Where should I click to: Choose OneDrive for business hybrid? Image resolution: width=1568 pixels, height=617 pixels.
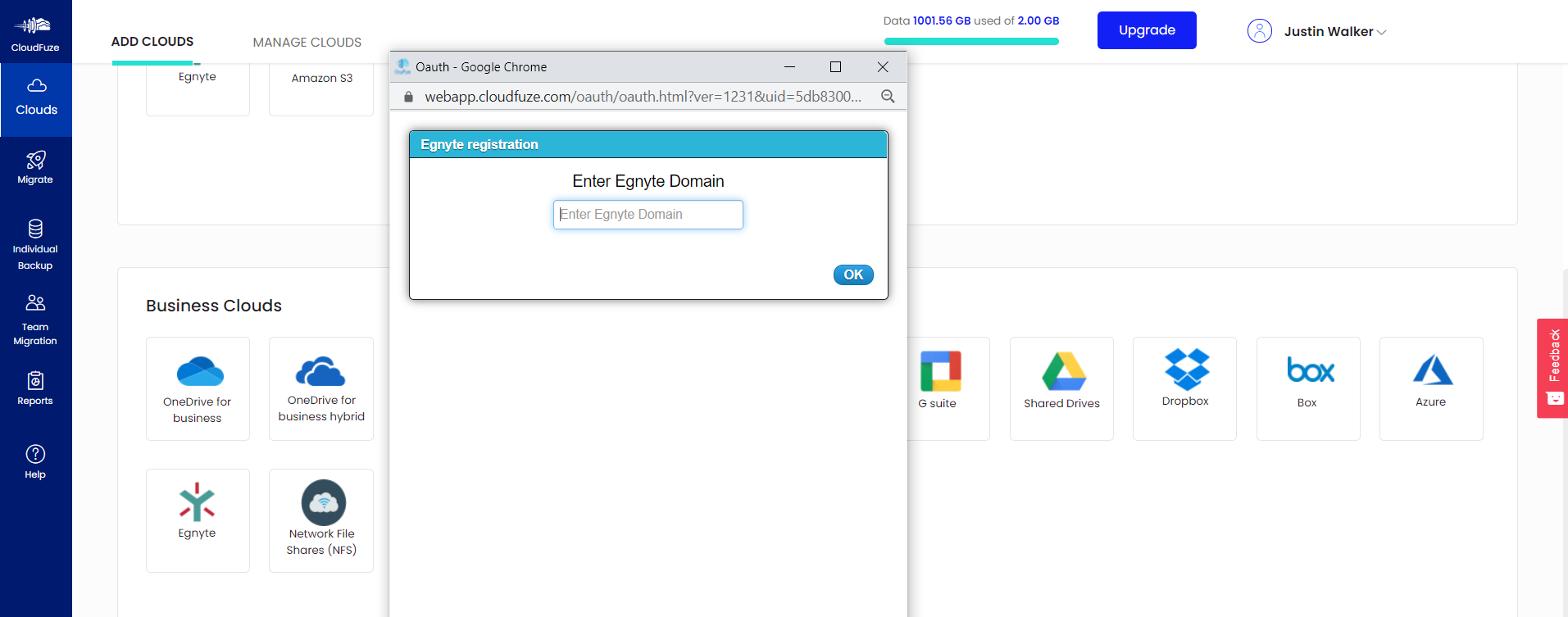(x=321, y=388)
